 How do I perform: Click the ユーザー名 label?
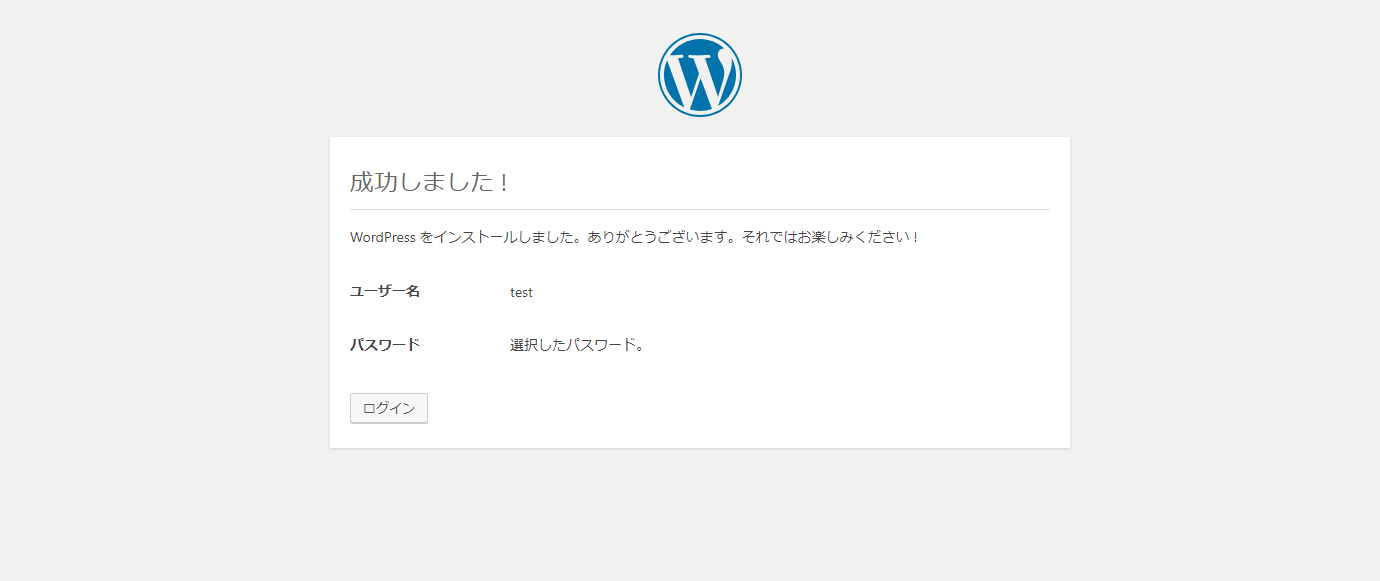(385, 291)
